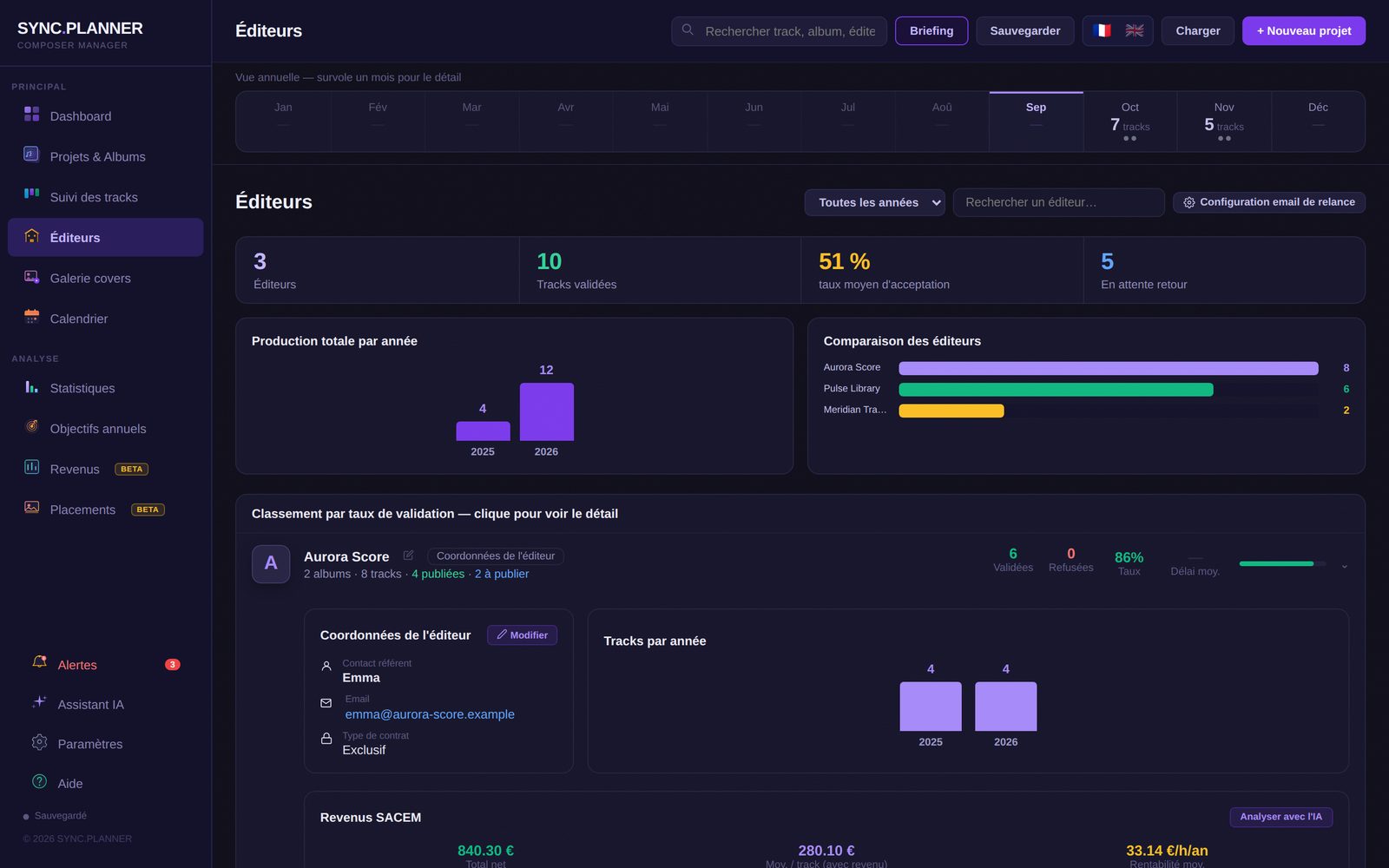Switch language to the French flag
Screen dimensions: 1389x868
tap(1102, 30)
